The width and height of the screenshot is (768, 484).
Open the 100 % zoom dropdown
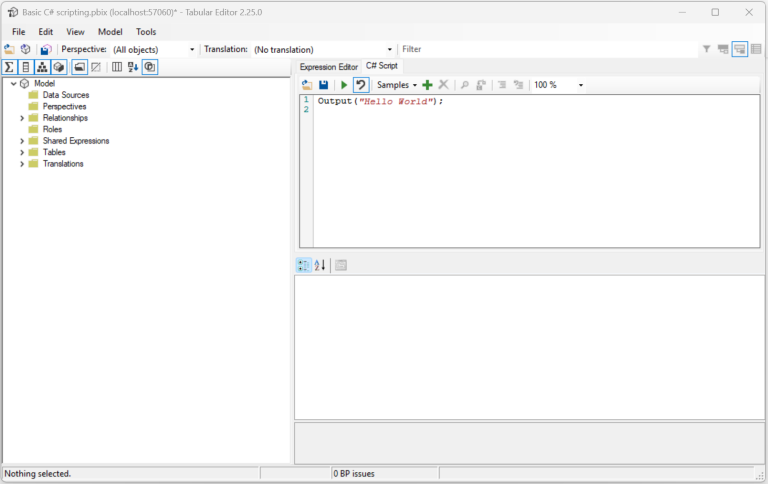581,85
